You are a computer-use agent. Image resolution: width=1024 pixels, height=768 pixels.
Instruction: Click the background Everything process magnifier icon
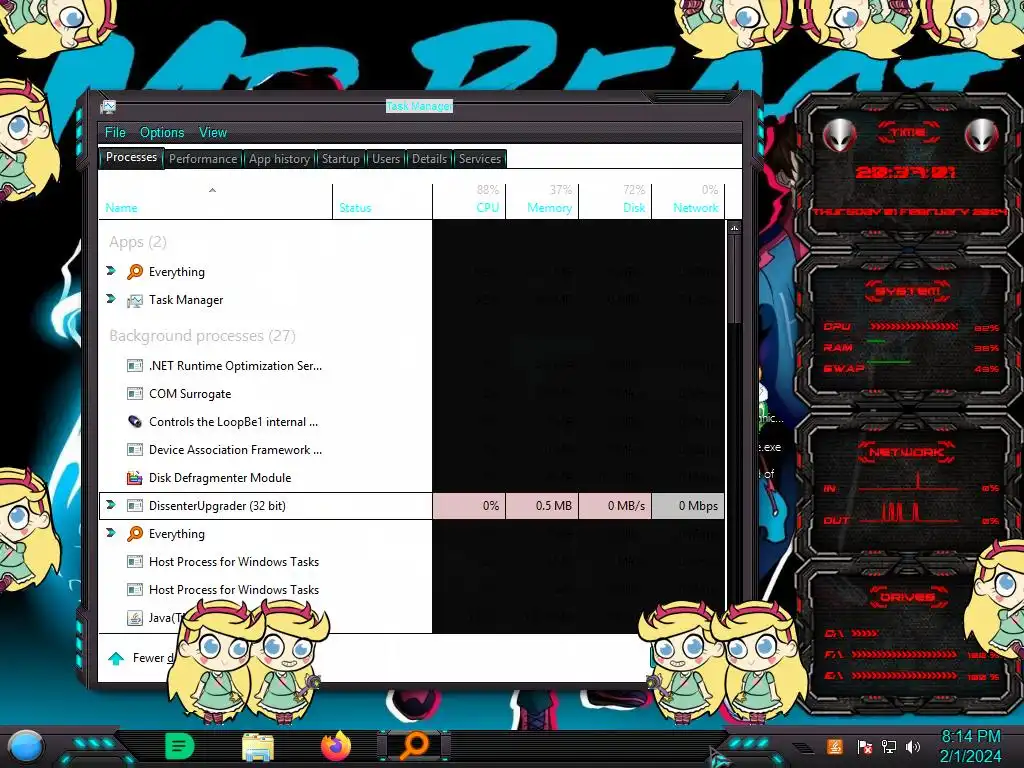pyautogui.click(x=135, y=534)
